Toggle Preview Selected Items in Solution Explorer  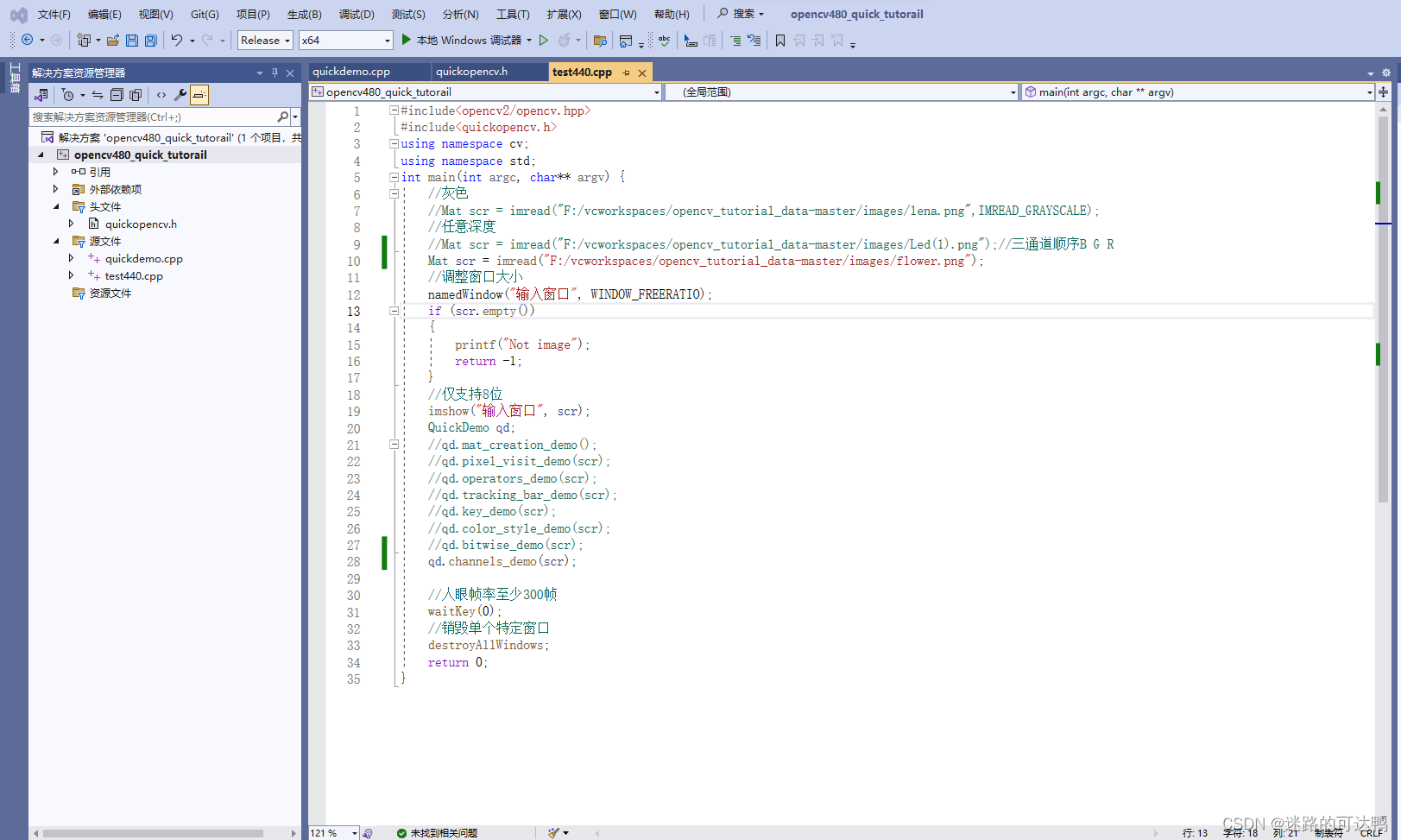click(x=199, y=95)
